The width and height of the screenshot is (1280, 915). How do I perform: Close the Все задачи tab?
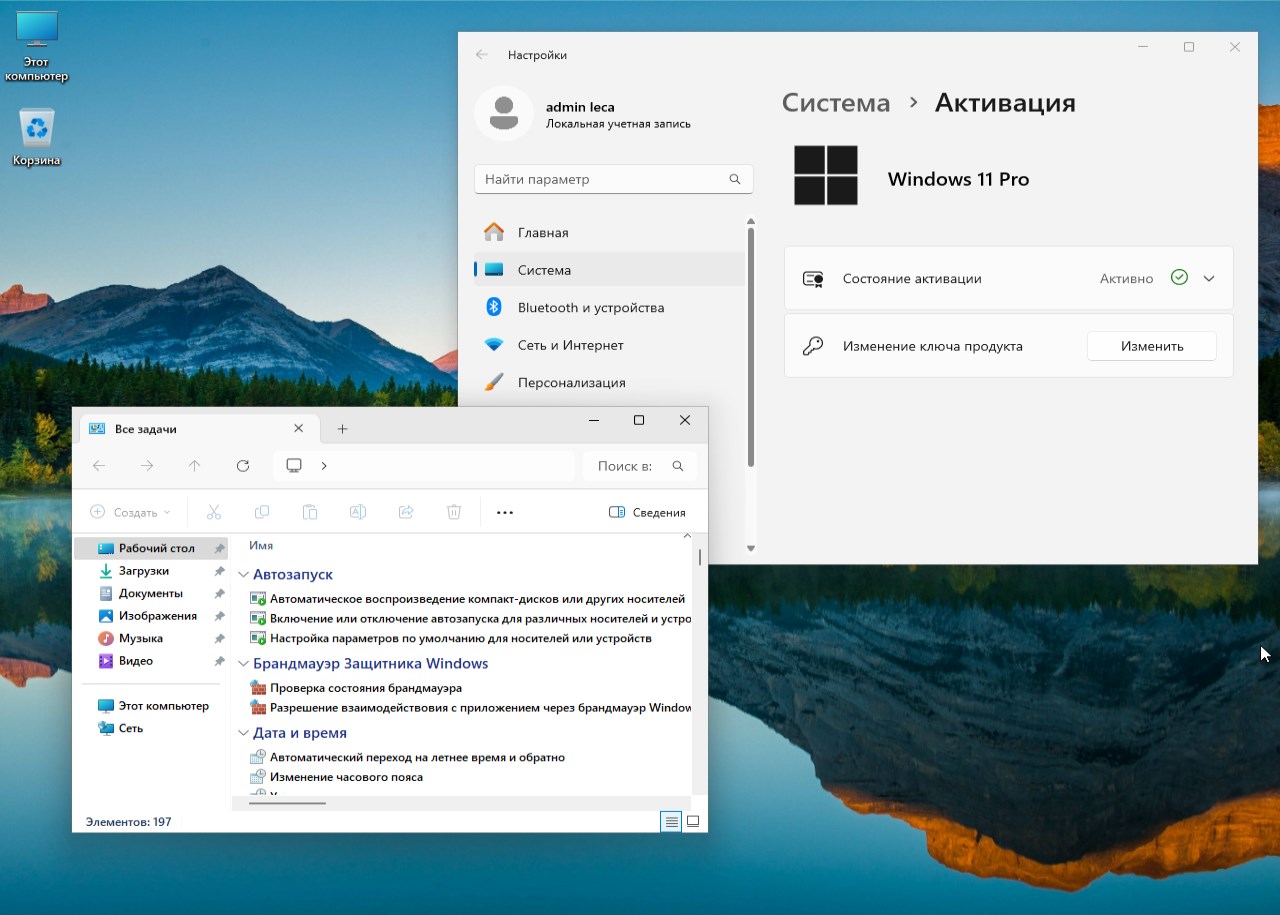point(298,428)
